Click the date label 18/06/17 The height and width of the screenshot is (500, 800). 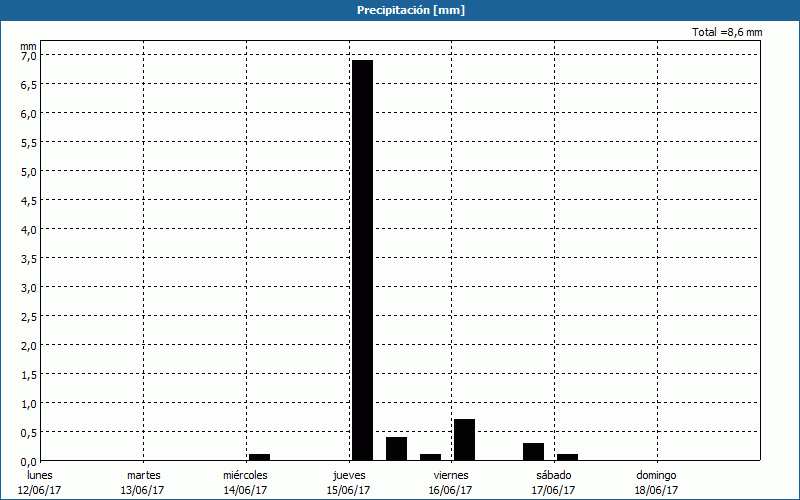(x=657, y=490)
